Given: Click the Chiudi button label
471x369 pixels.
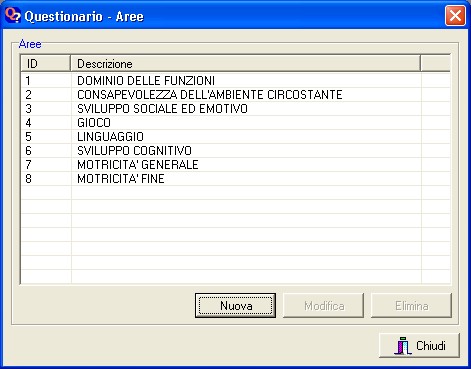Looking at the screenshot, I should 431,346.
